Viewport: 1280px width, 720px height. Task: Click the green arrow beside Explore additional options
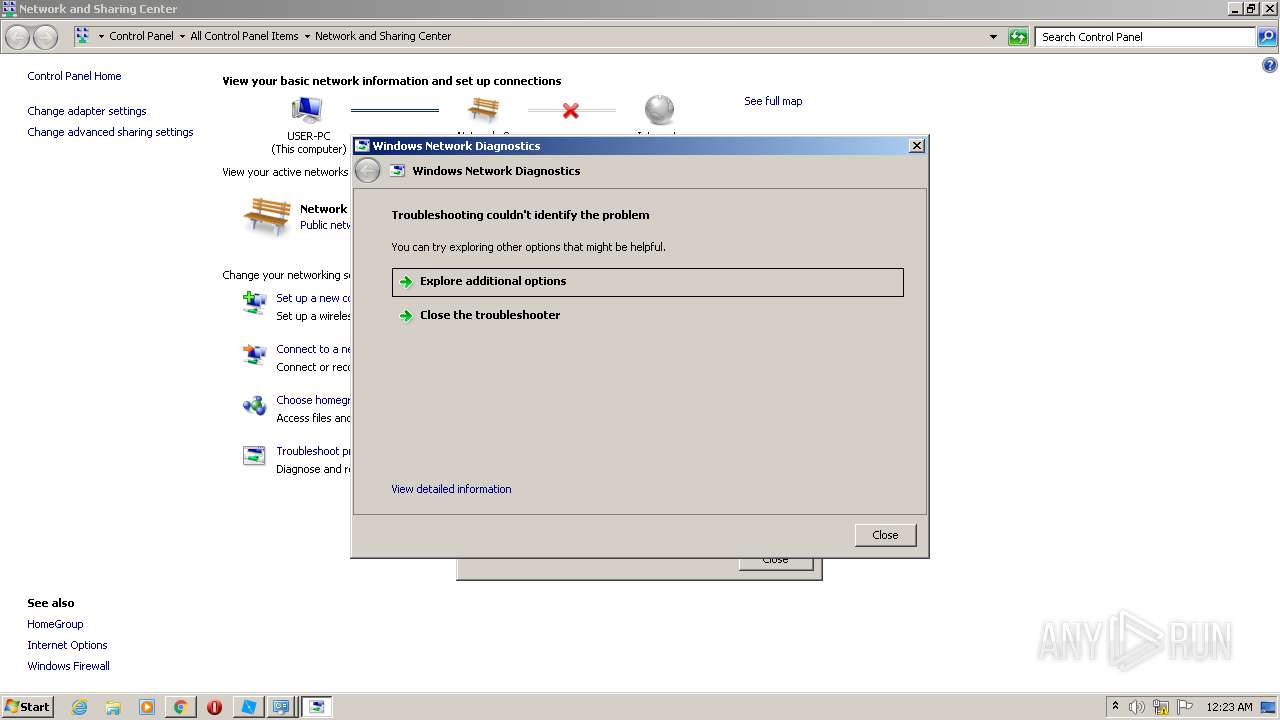[406, 282]
